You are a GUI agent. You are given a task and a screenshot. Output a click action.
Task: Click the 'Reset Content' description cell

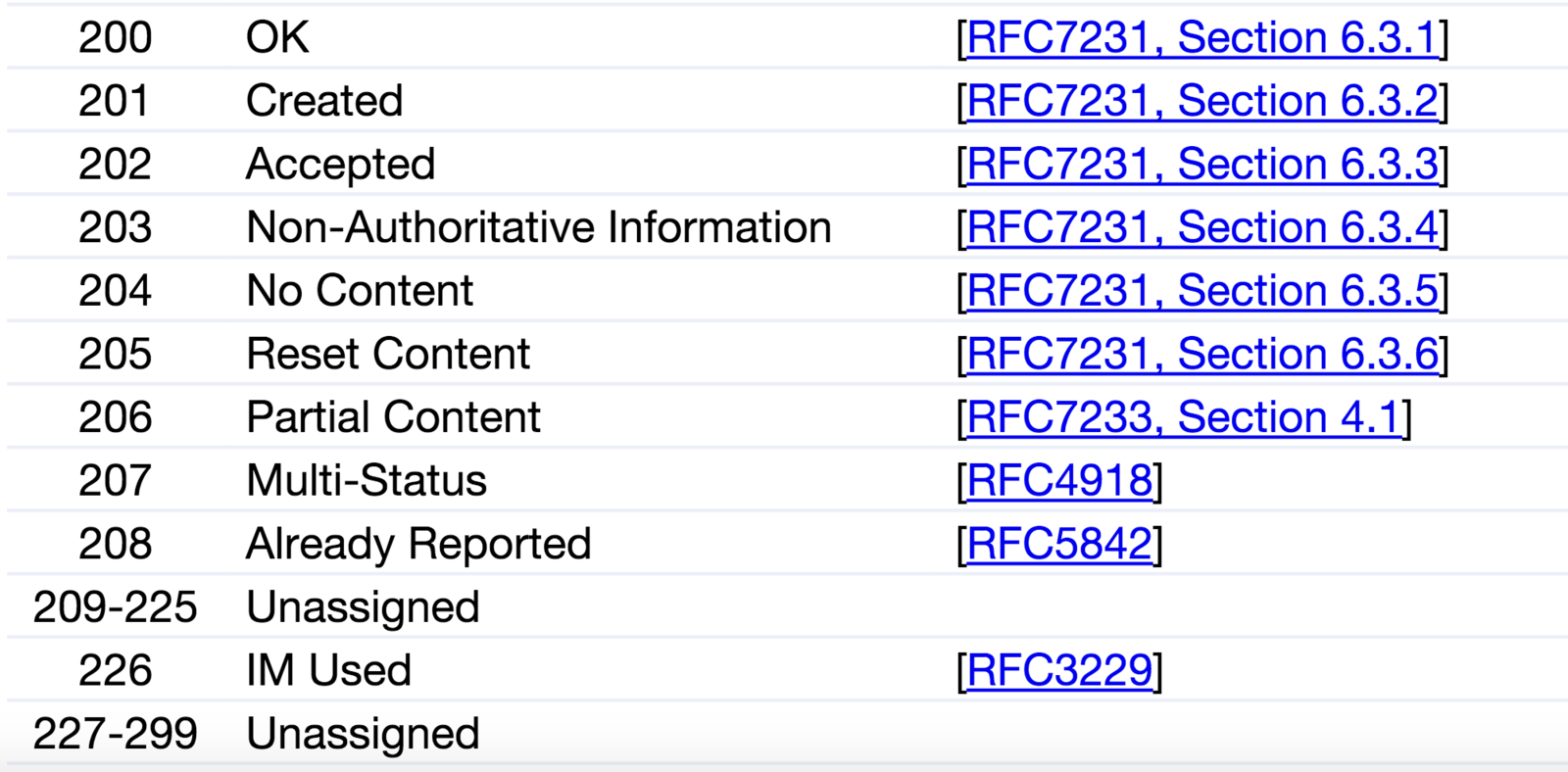388,355
